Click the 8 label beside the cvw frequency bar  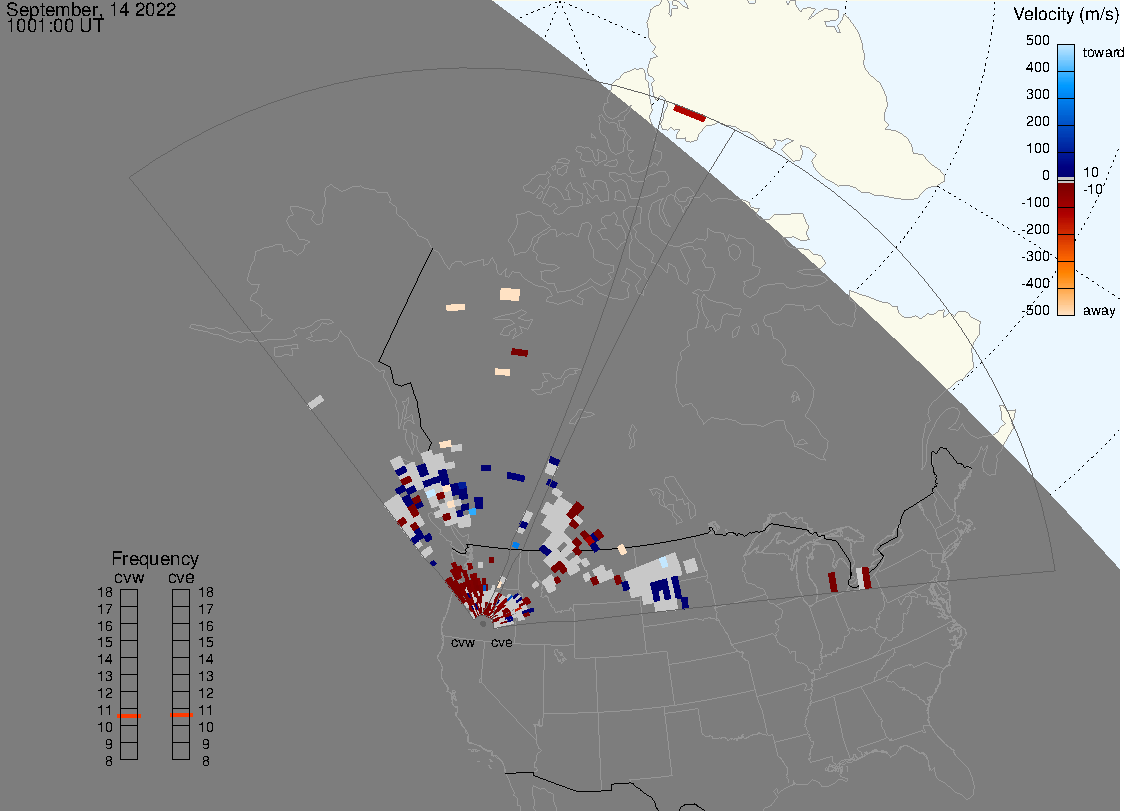point(109,762)
